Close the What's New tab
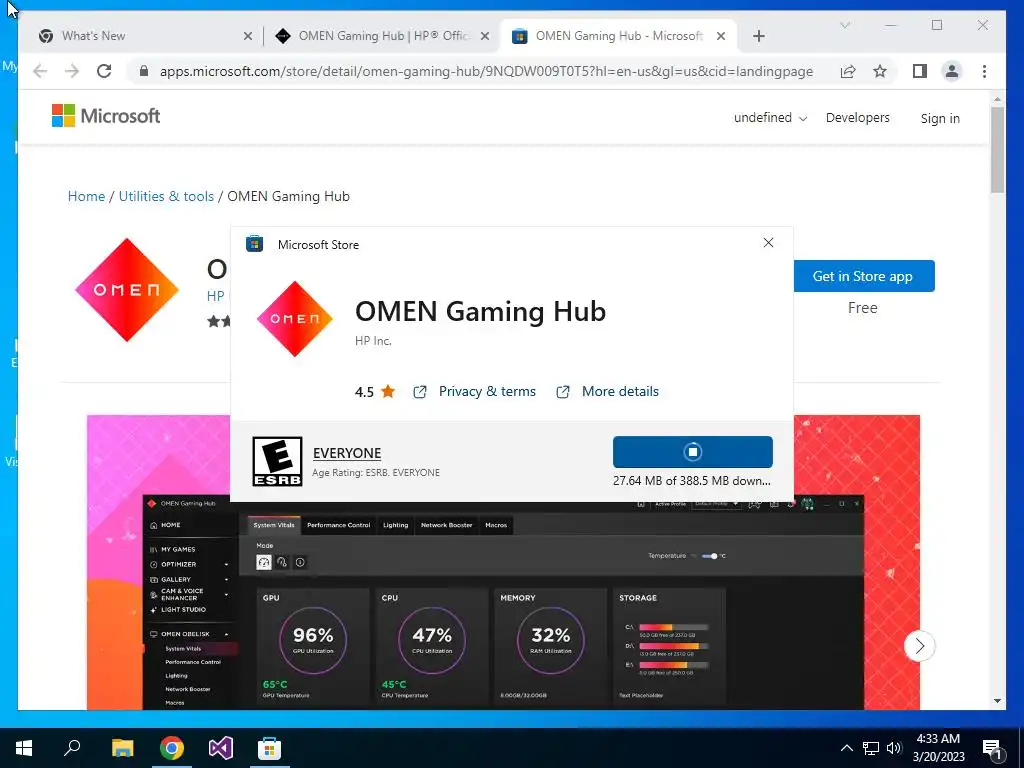The image size is (1024, 768). [x=248, y=37]
